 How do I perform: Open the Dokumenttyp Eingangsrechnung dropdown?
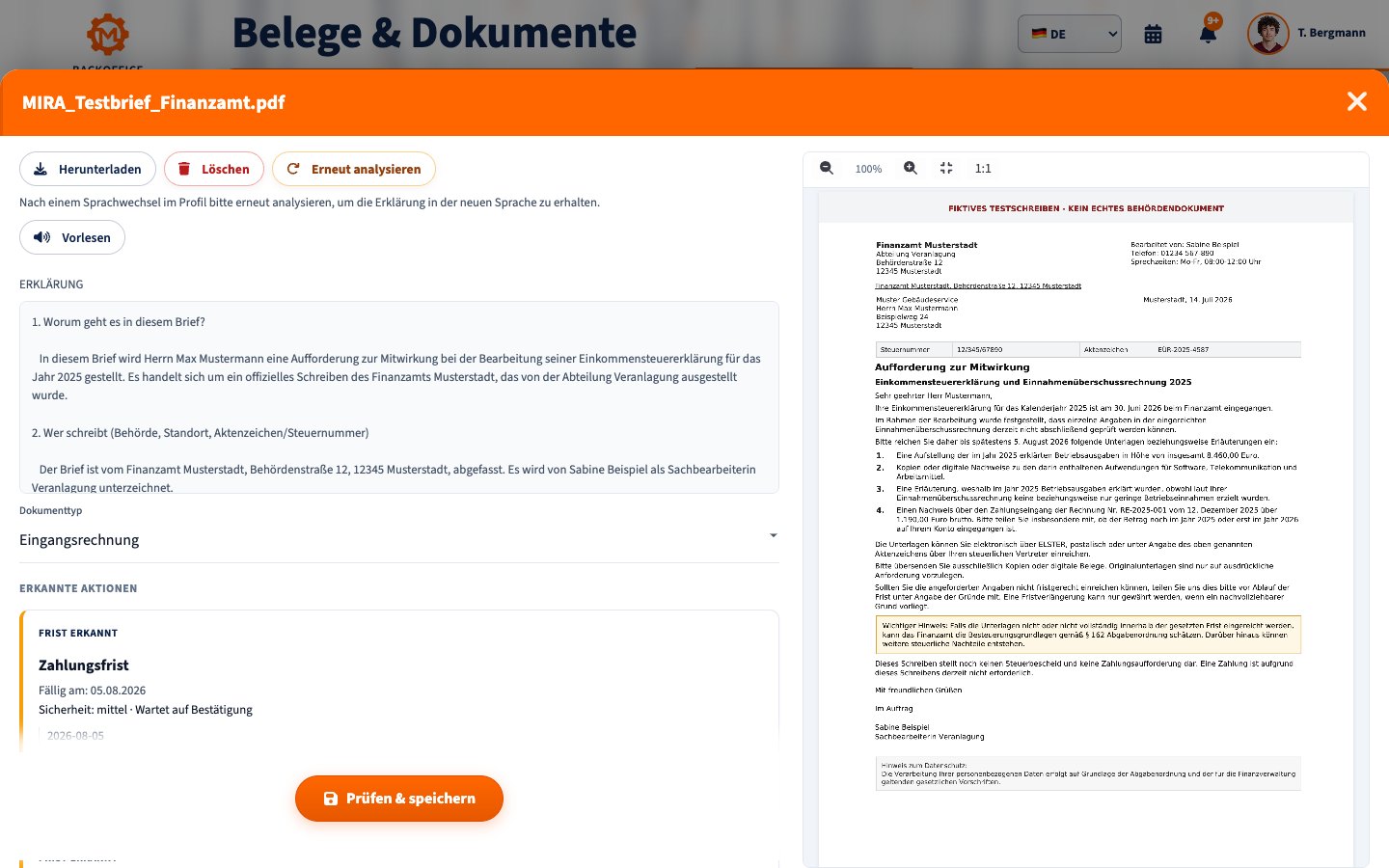pyautogui.click(x=398, y=540)
